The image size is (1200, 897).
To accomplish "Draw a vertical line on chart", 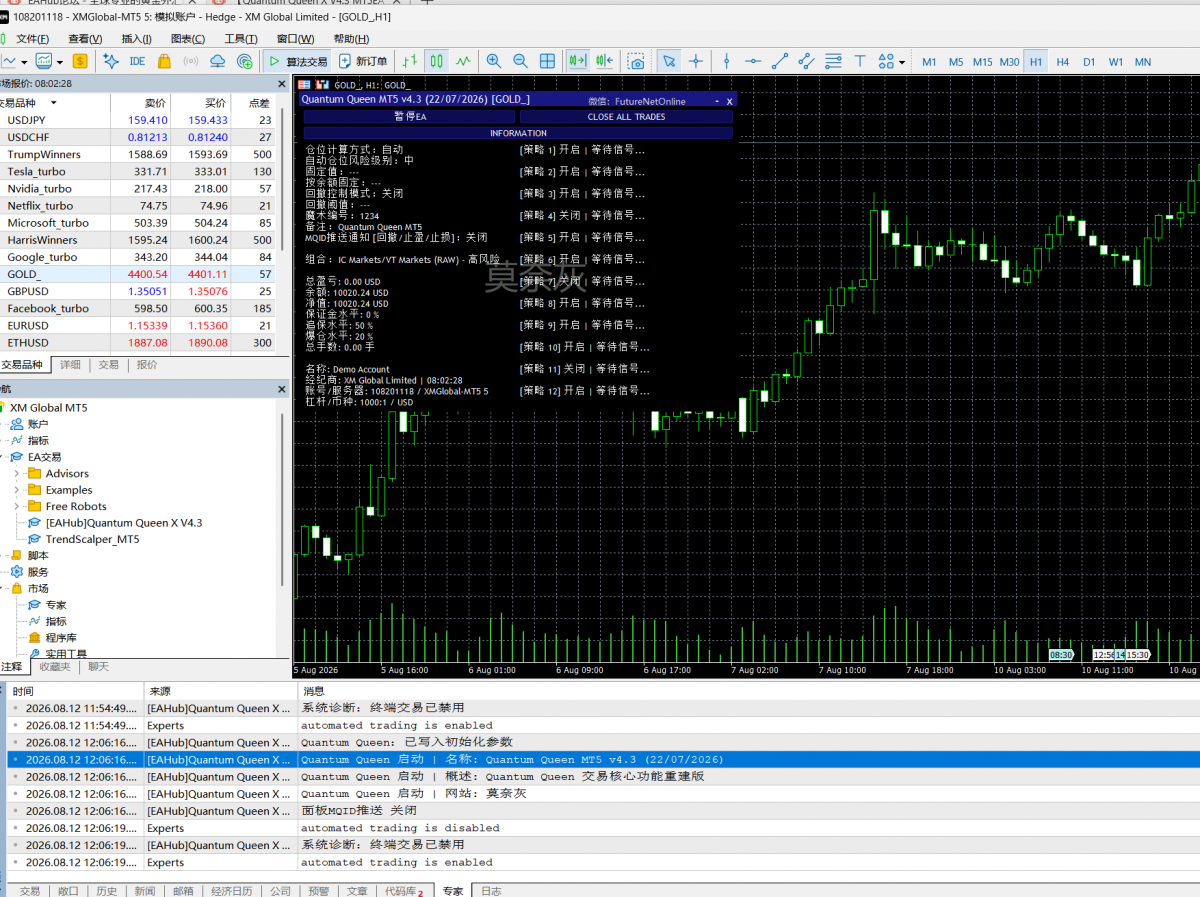I will (727, 61).
